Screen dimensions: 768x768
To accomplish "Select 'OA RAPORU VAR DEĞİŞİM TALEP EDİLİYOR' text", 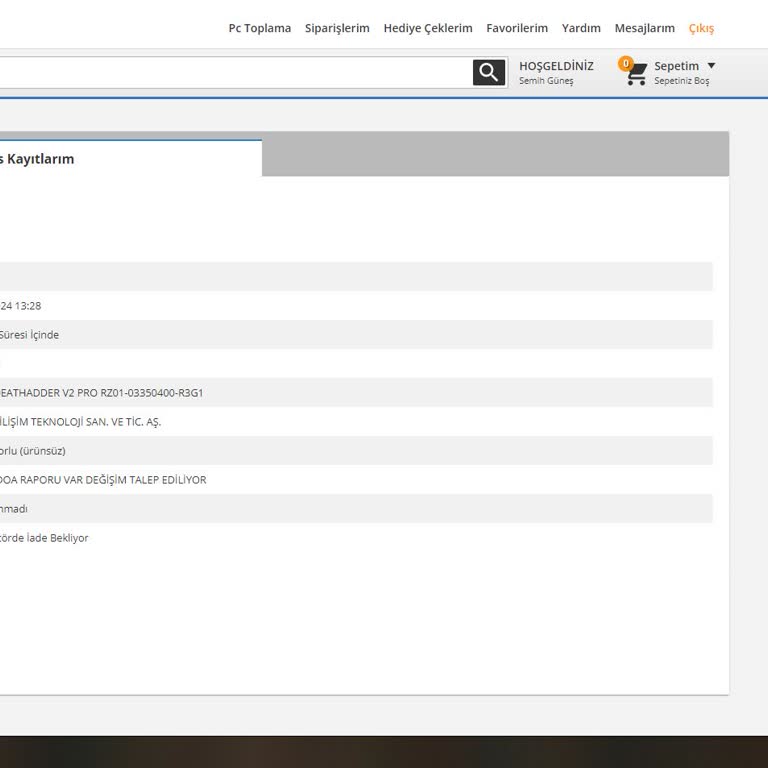I will [103, 480].
